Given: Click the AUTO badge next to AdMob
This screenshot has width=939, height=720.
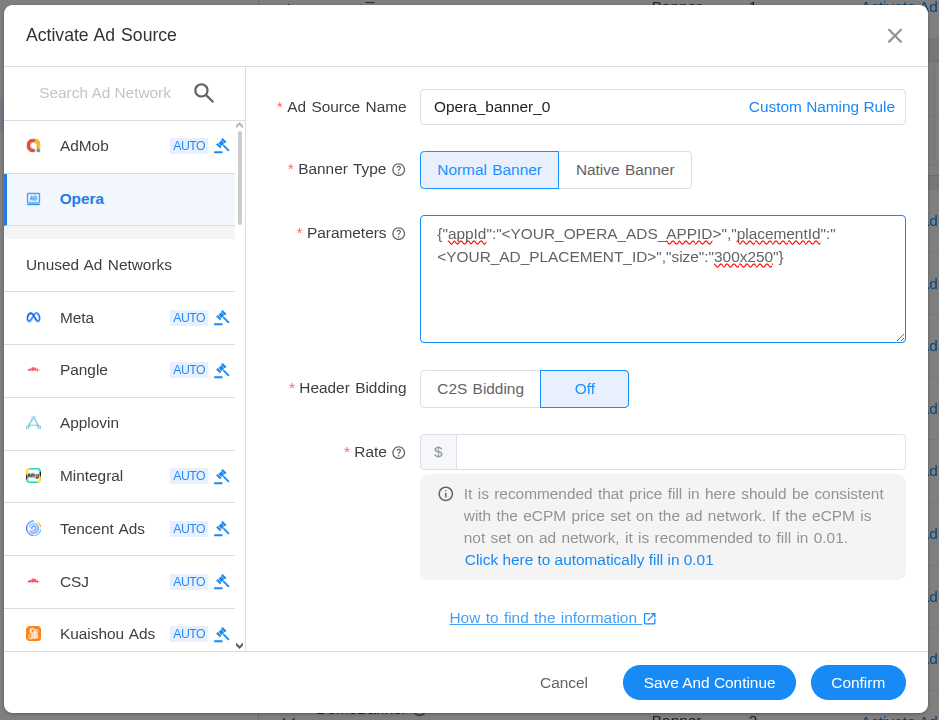Looking at the screenshot, I should 189,146.
